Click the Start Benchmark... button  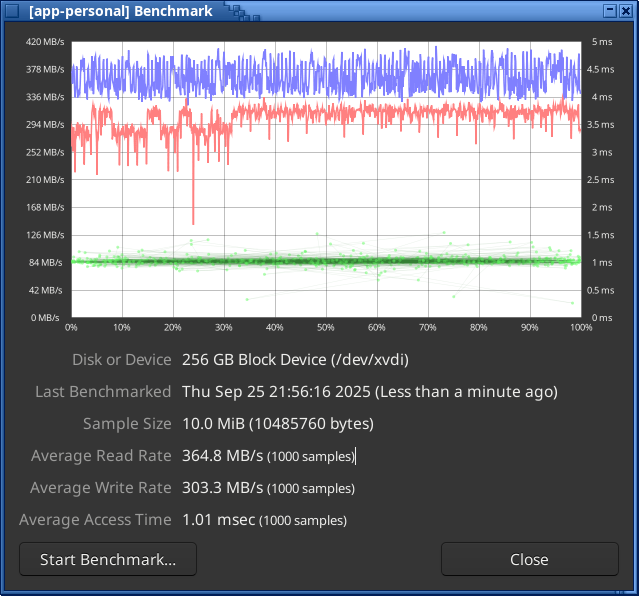[x=108, y=559]
